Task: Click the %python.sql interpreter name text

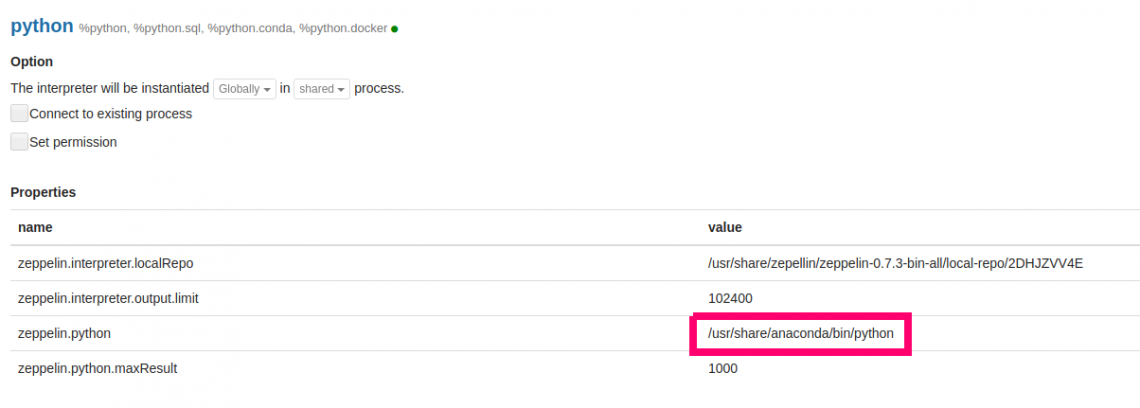Action: point(167,29)
